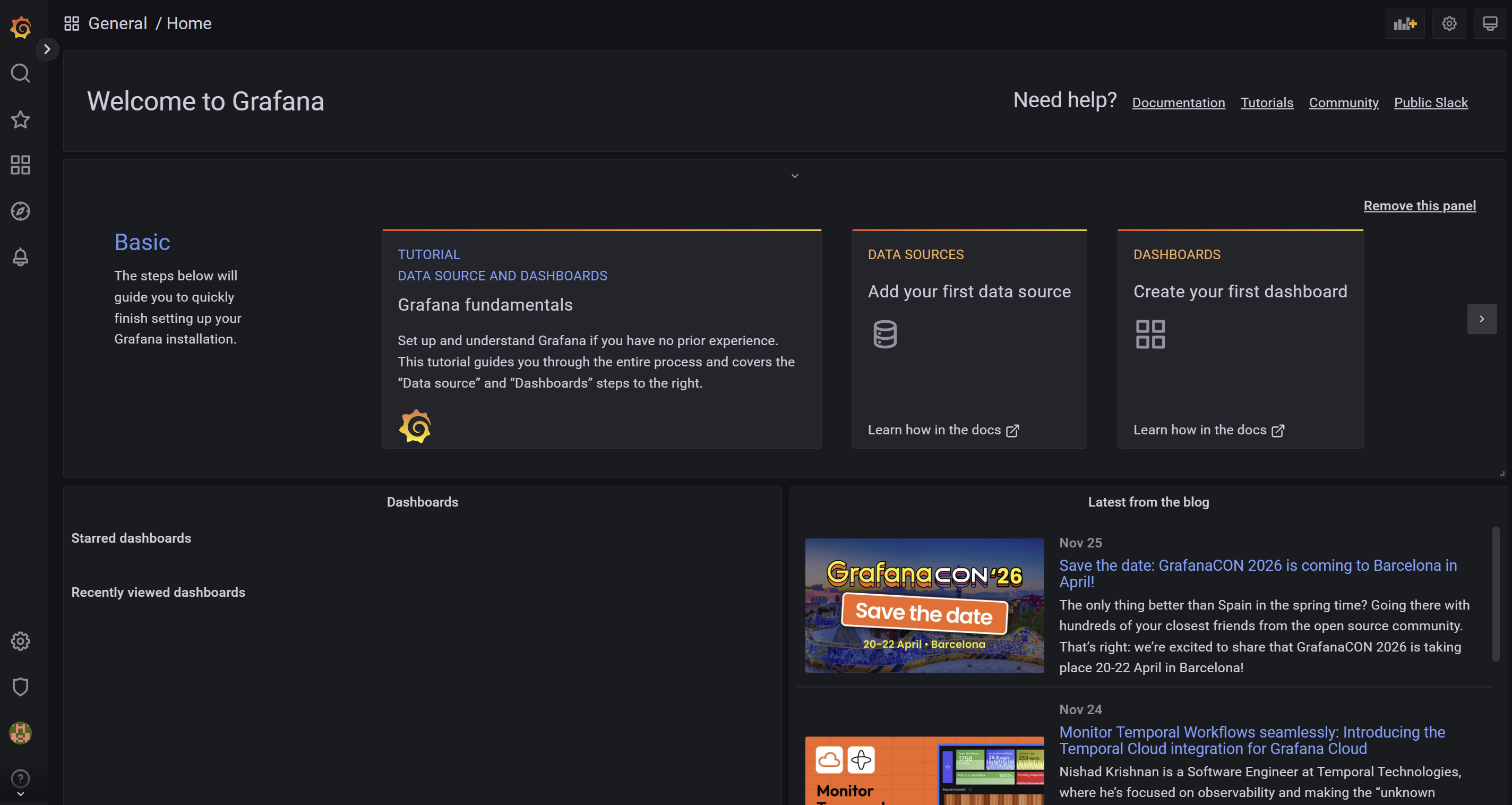Click the General breadcrumb
The width and height of the screenshot is (1512, 805).
117,23
